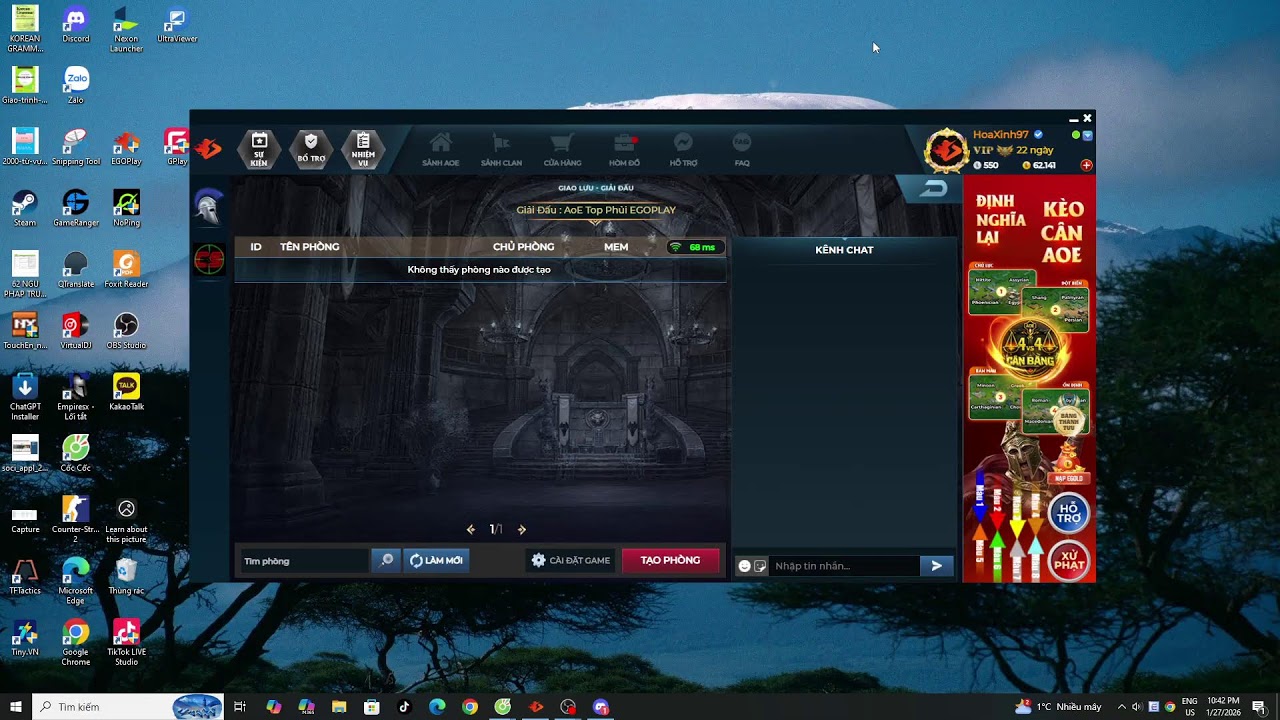Screen dimensions: 1280x720
Task: Open Nexon Launcher desktop shortcut
Action: tap(126, 30)
